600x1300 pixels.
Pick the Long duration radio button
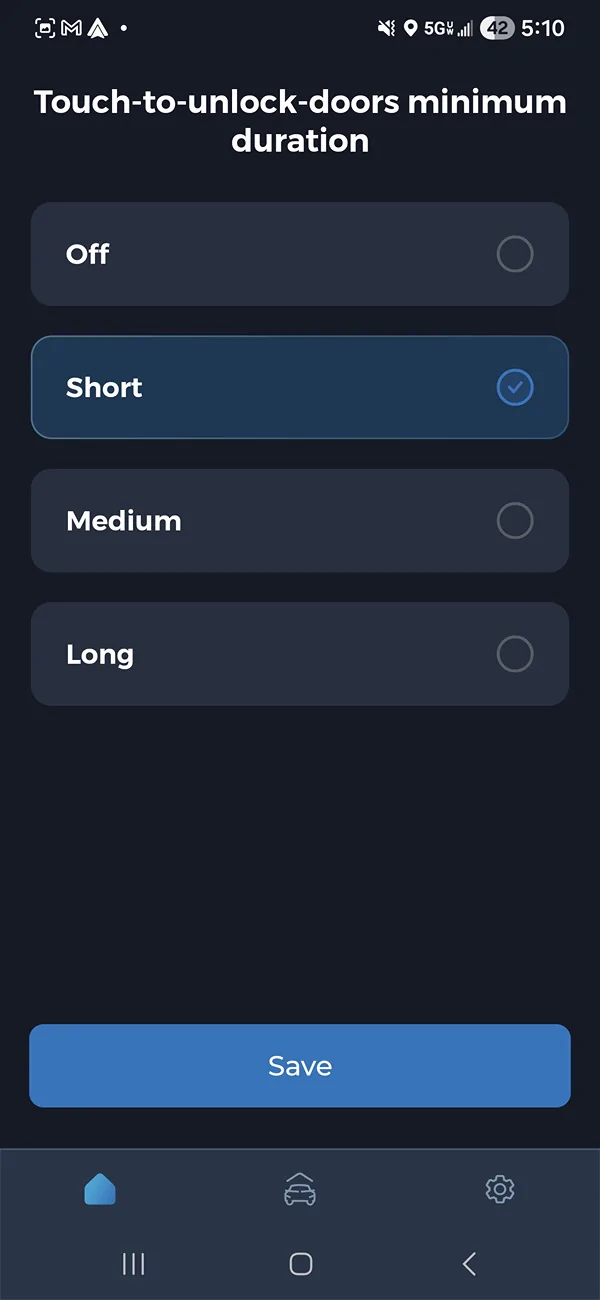pos(515,654)
